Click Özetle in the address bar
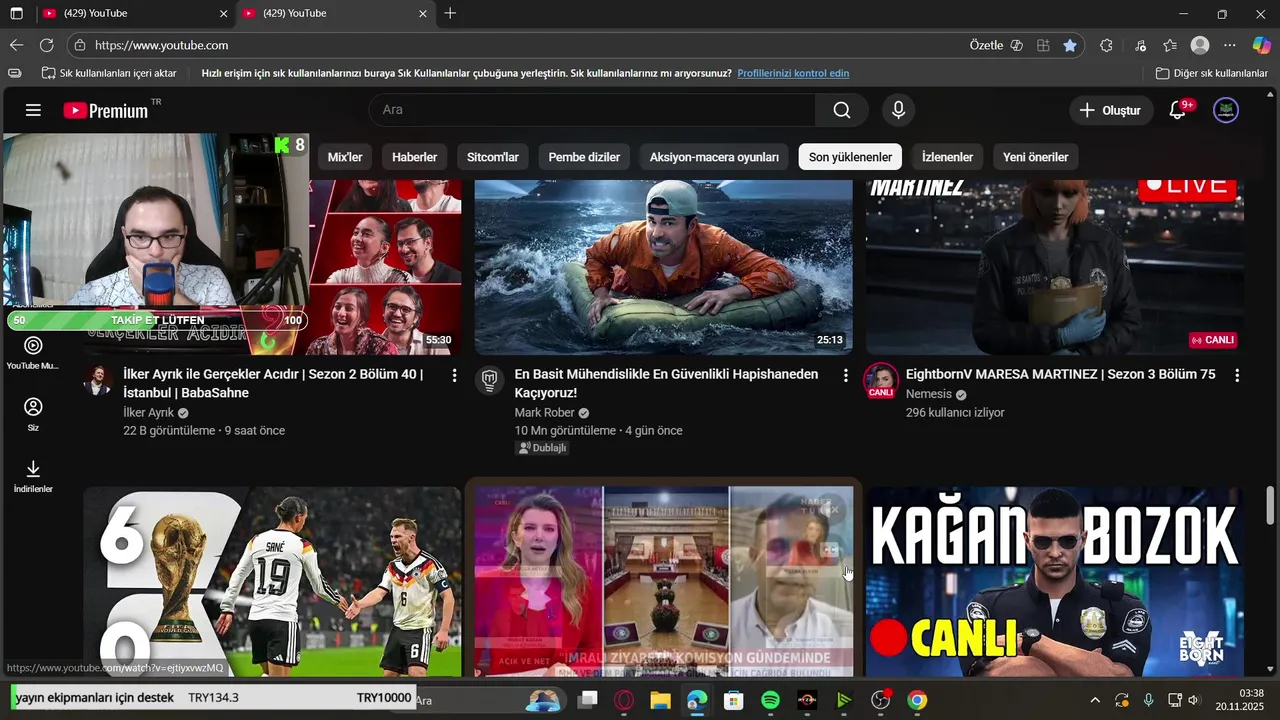The height and width of the screenshot is (720, 1280). pos(986,45)
